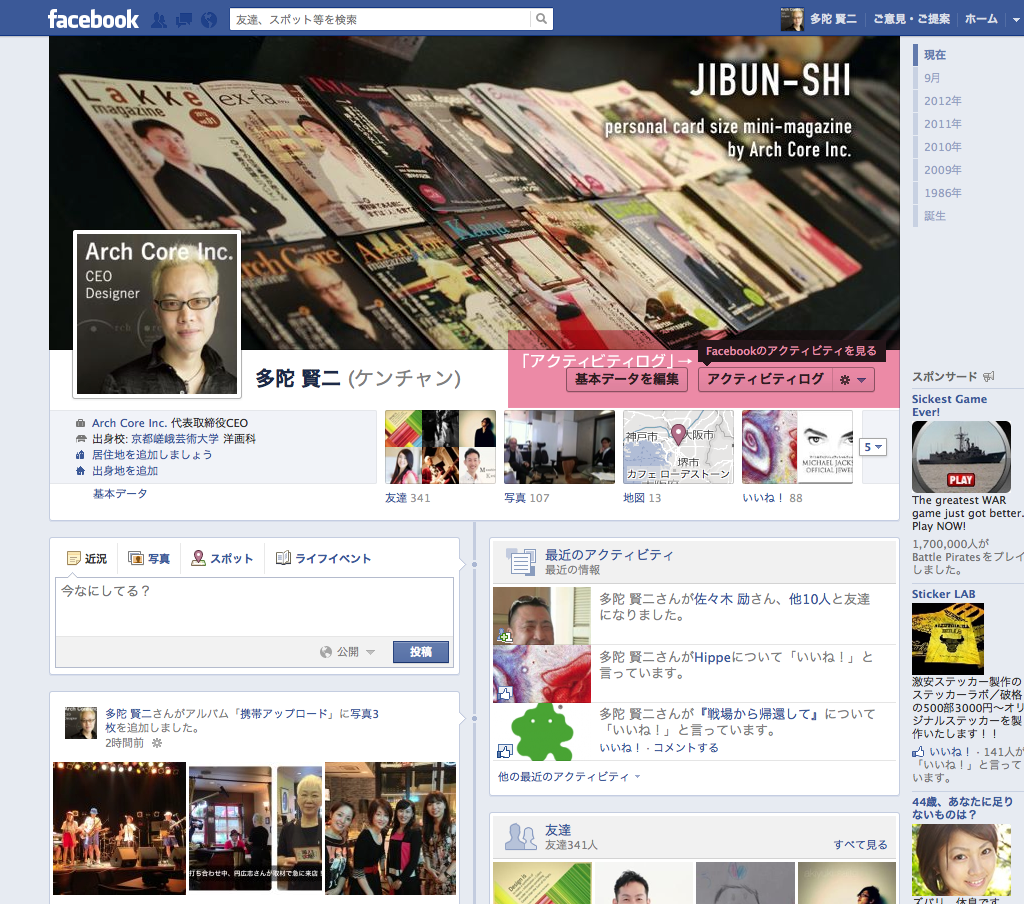The height and width of the screenshot is (904, 1024).
Task: Click コメントする under the activity item
Action: click(686, 747)
